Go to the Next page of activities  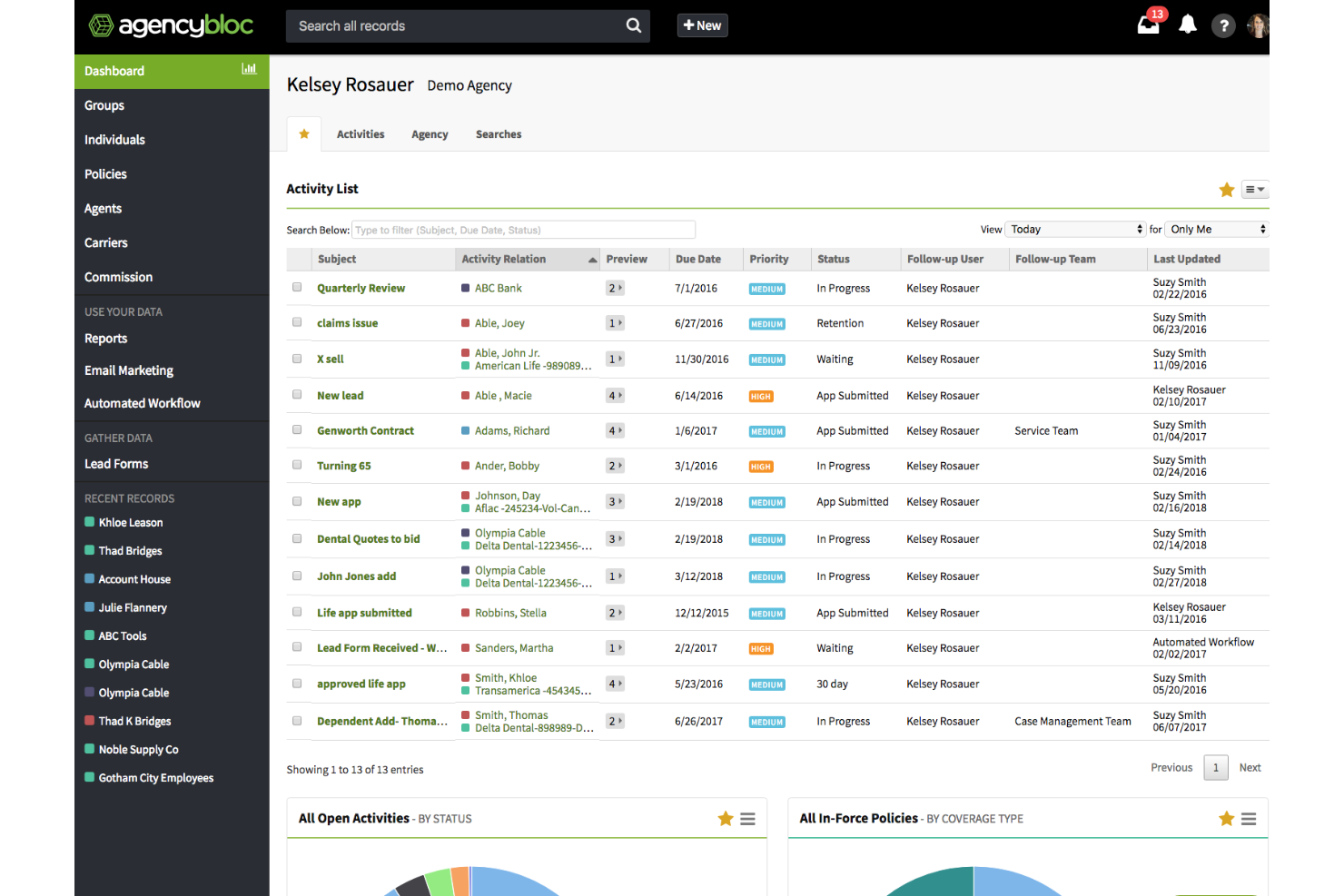click(x=1250, y=767)
